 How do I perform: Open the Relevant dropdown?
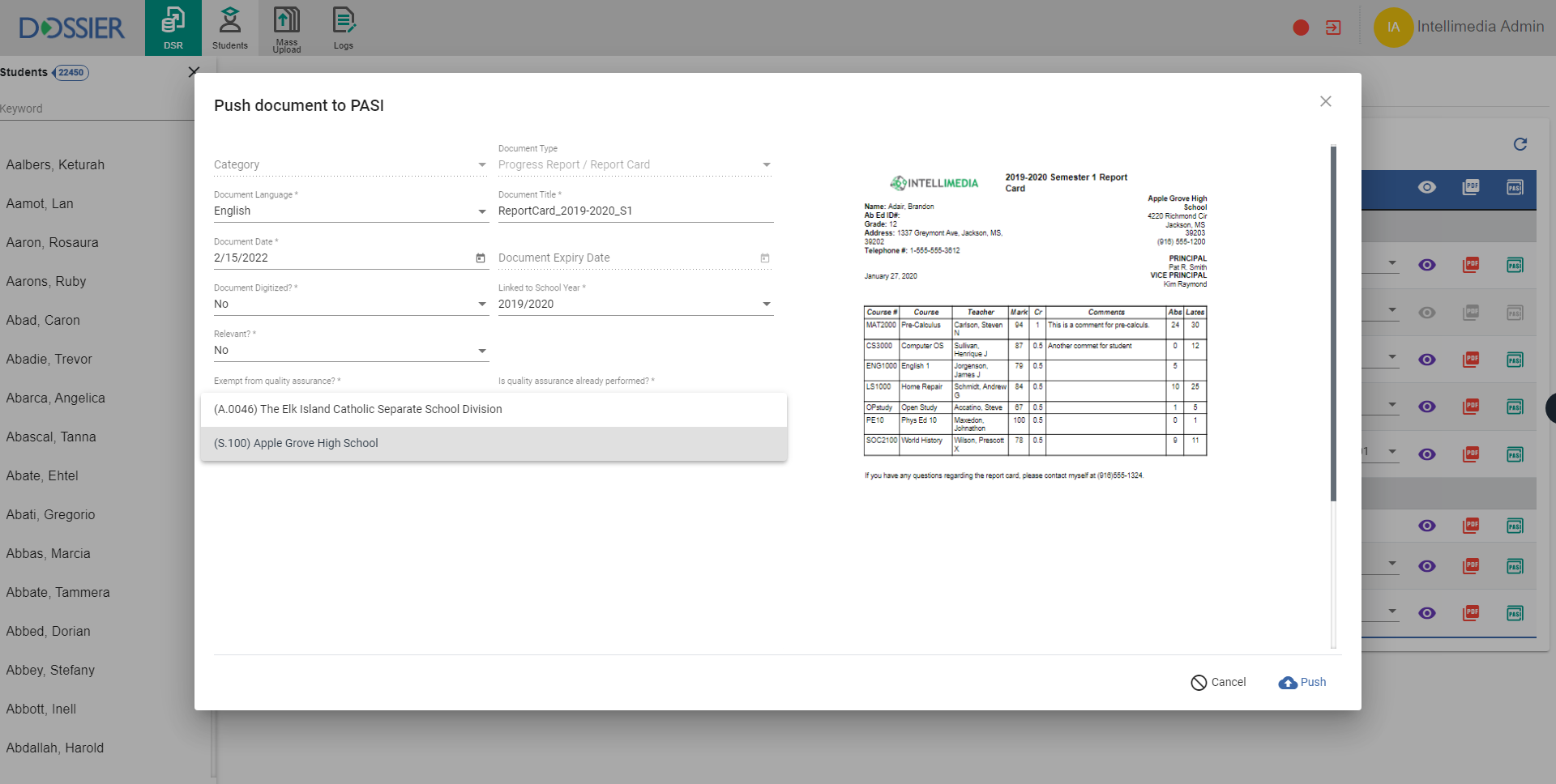click(482, 351)
